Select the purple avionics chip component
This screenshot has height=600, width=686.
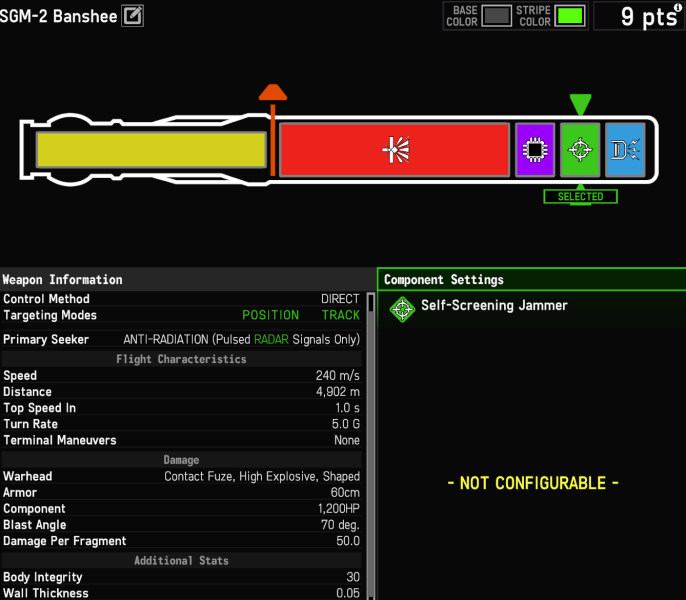coord(535,150)
